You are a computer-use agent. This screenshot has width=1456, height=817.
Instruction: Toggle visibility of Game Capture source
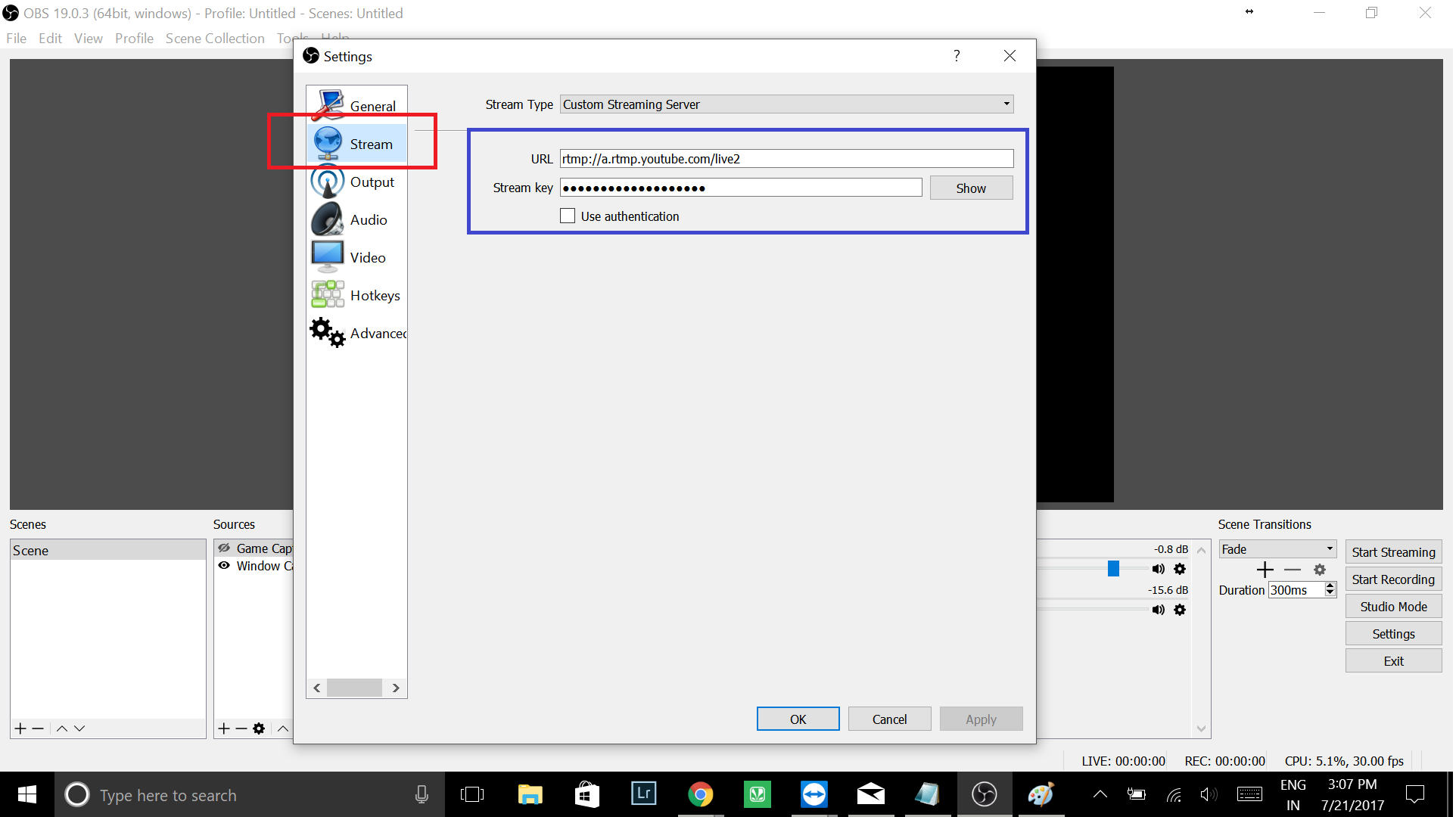225,548
